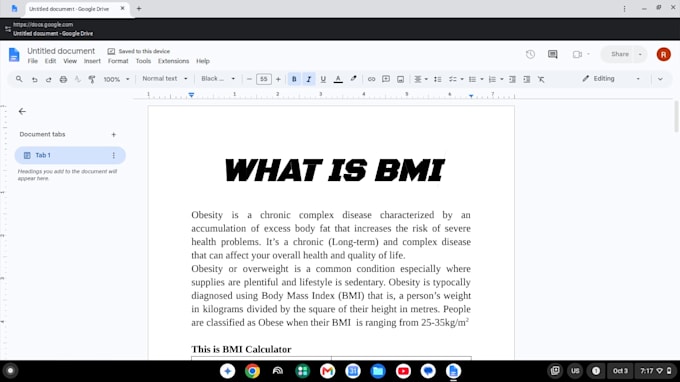
Task: Toggle the checklist format
Action: click(x=452, y=79)
